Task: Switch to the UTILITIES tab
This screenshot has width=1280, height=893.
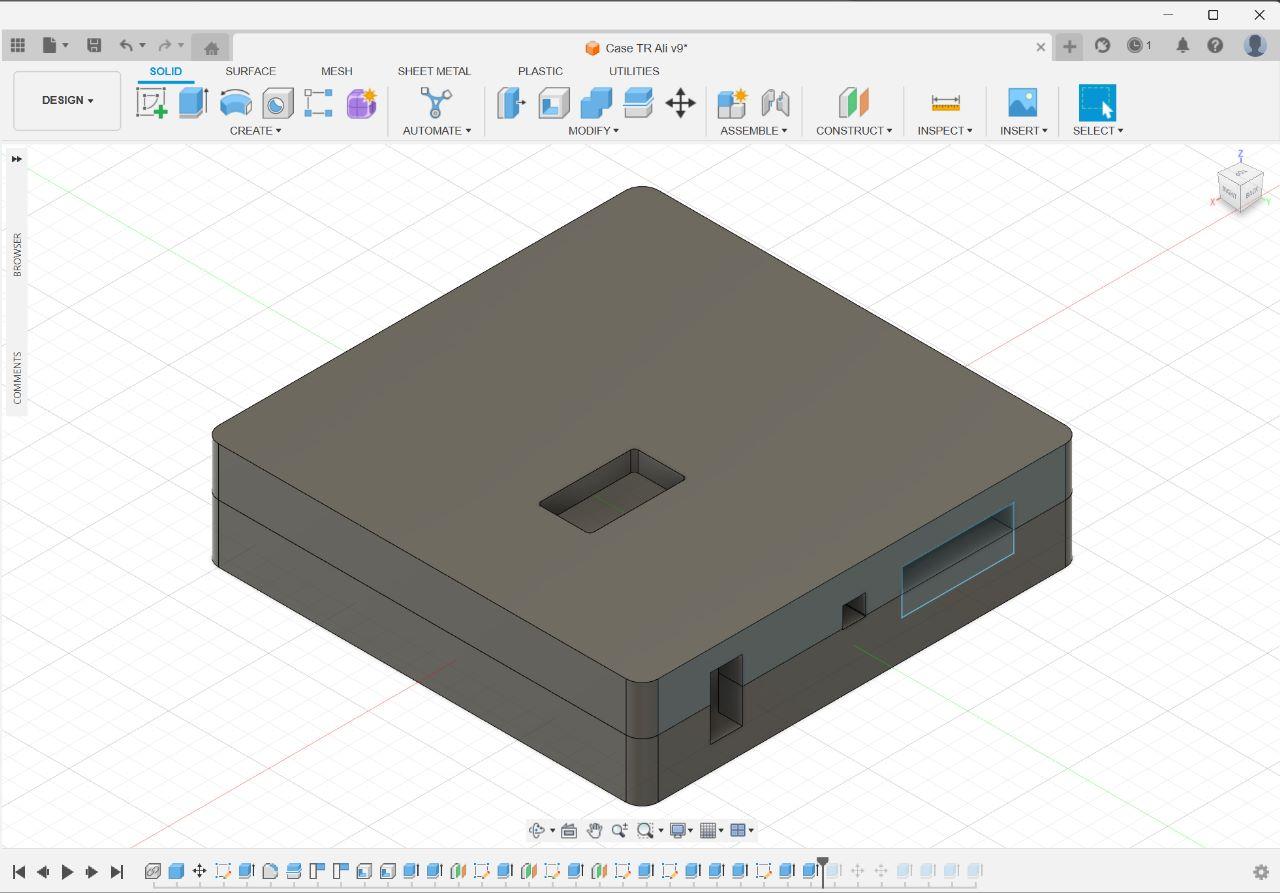Action: (x=634, y=72)
